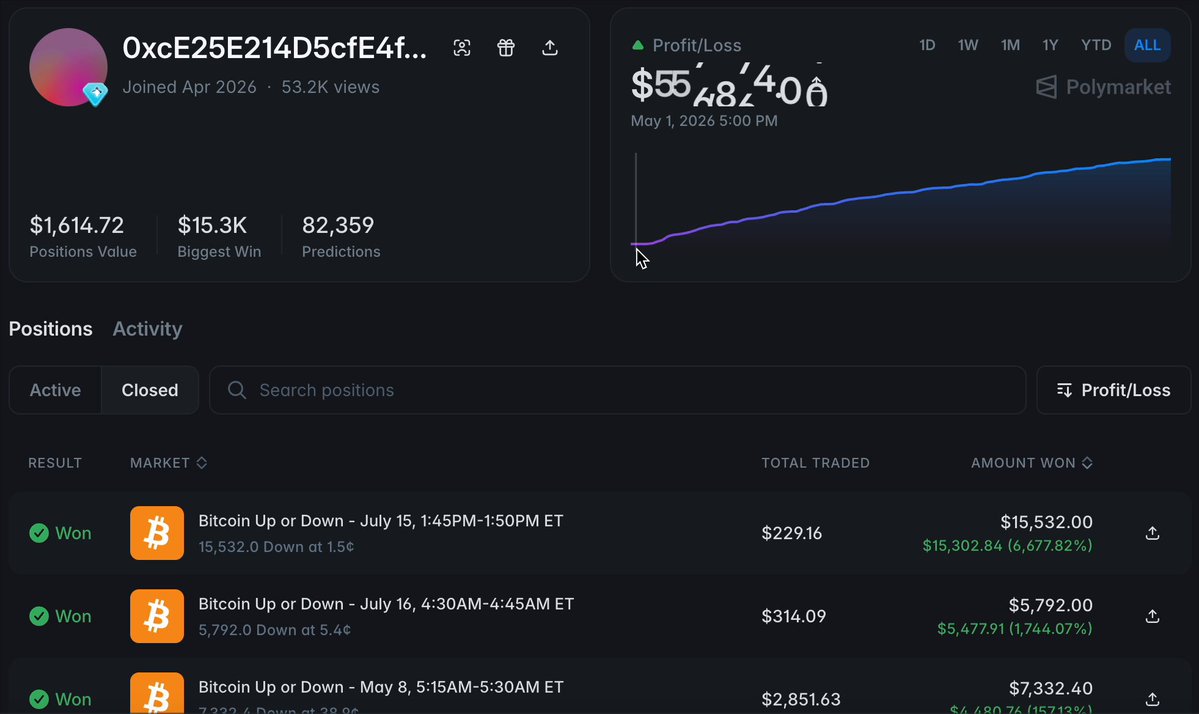The width and height of the screenshot is (1199, 714).
Task: Click the QR scan icon beside wallet address
Action: (462, 48)
